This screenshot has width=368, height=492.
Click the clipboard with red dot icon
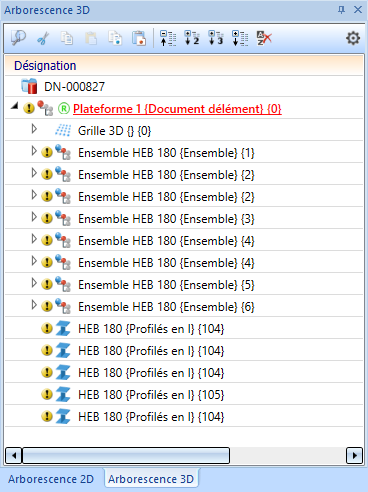point(139,38)
